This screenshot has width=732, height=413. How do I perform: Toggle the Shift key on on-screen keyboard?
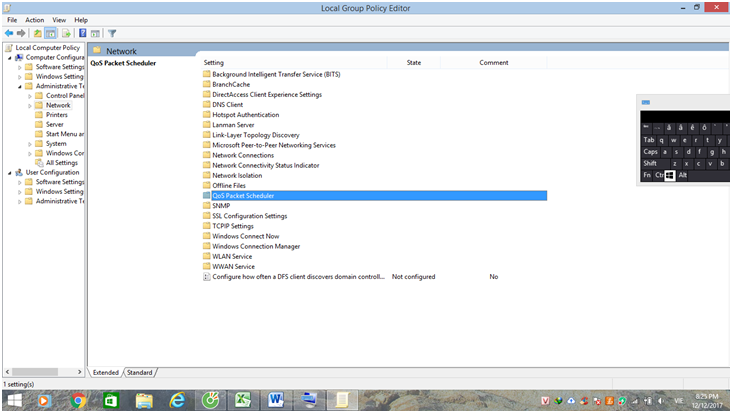[x=651, y=163]
